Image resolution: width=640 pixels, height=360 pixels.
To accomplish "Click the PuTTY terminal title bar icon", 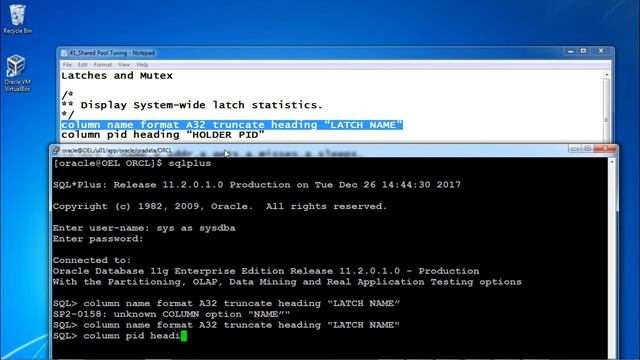I will click(56, 150).
